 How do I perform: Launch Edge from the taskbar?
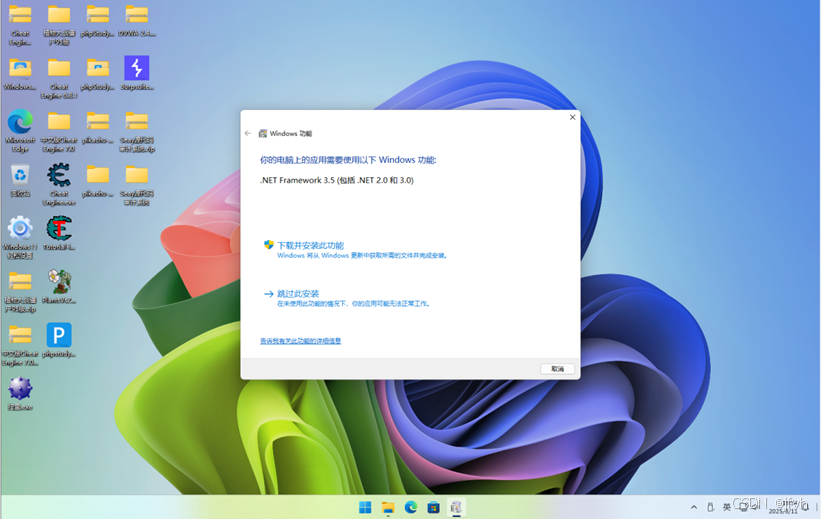(410, 507)
